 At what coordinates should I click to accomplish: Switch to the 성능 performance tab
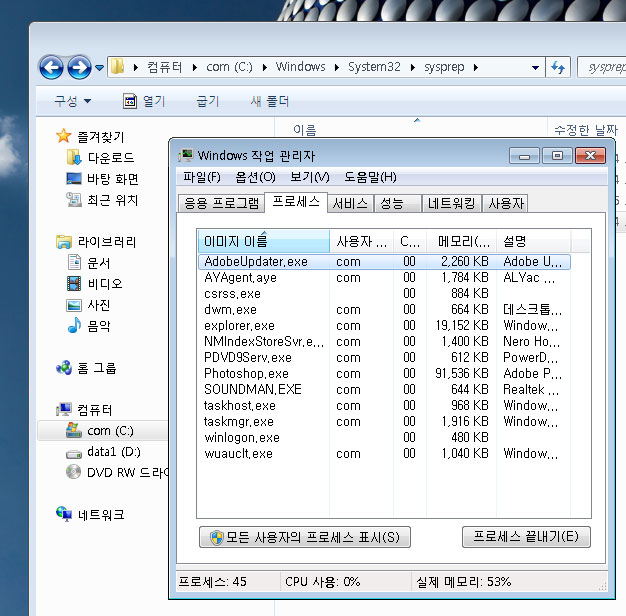pyautogui.click(x=398, y=204)
